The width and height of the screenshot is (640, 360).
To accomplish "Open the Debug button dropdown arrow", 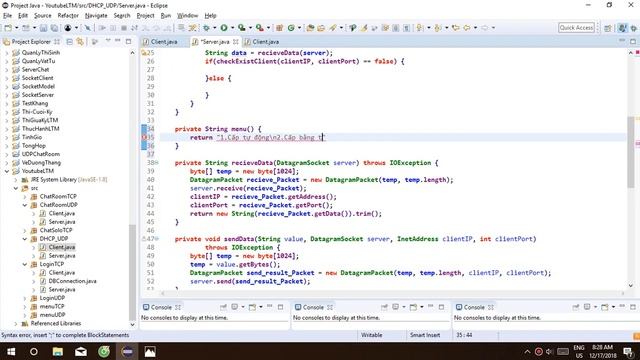I will (x=215, y=28).
